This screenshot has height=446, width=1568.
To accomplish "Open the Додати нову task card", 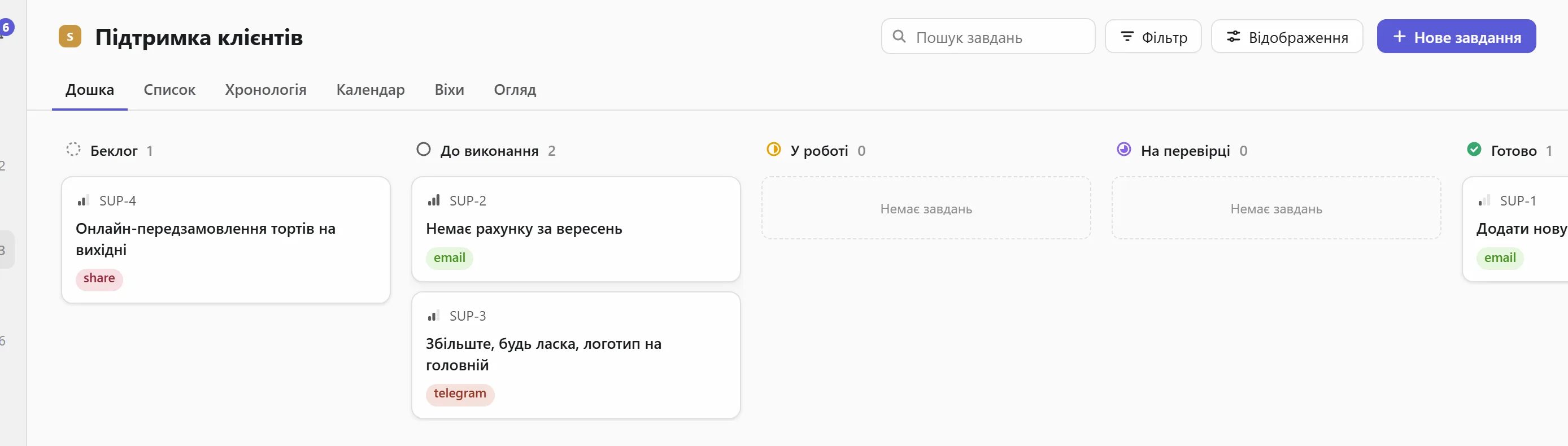I will [1515, 229].
